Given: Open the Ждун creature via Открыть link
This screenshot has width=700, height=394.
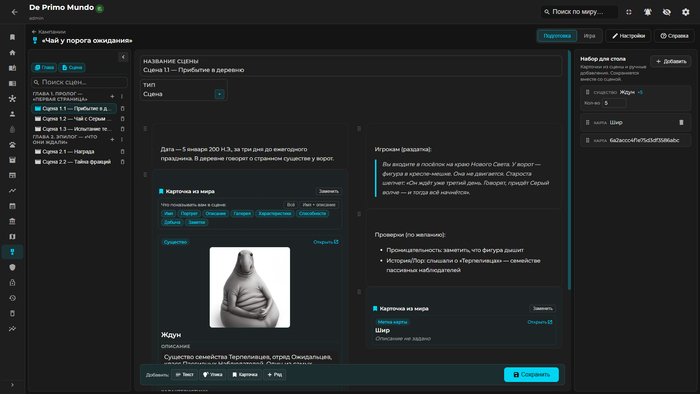Looking at the screenshot, I should [325, 242].
